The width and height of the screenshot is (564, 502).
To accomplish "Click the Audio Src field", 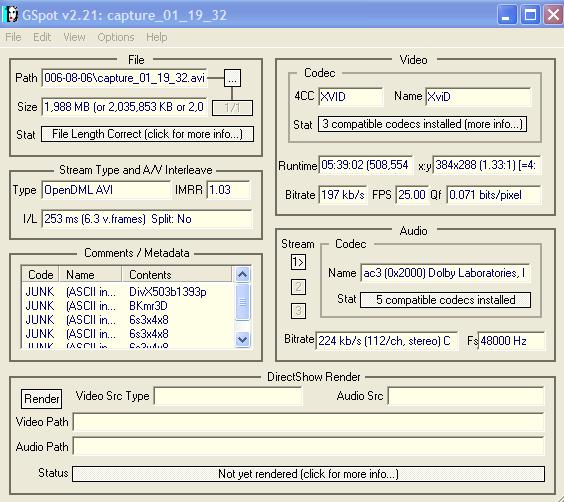I will [x=466, y=396].
